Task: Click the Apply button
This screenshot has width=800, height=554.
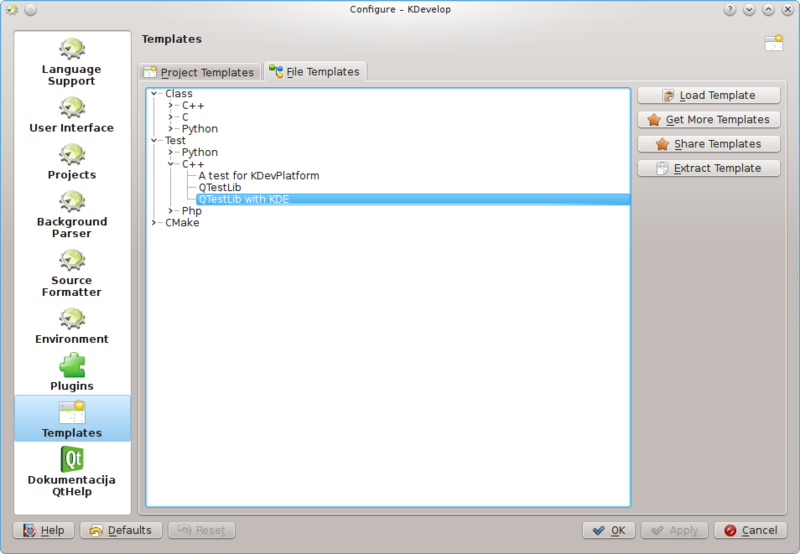Action: pos(674,531)
